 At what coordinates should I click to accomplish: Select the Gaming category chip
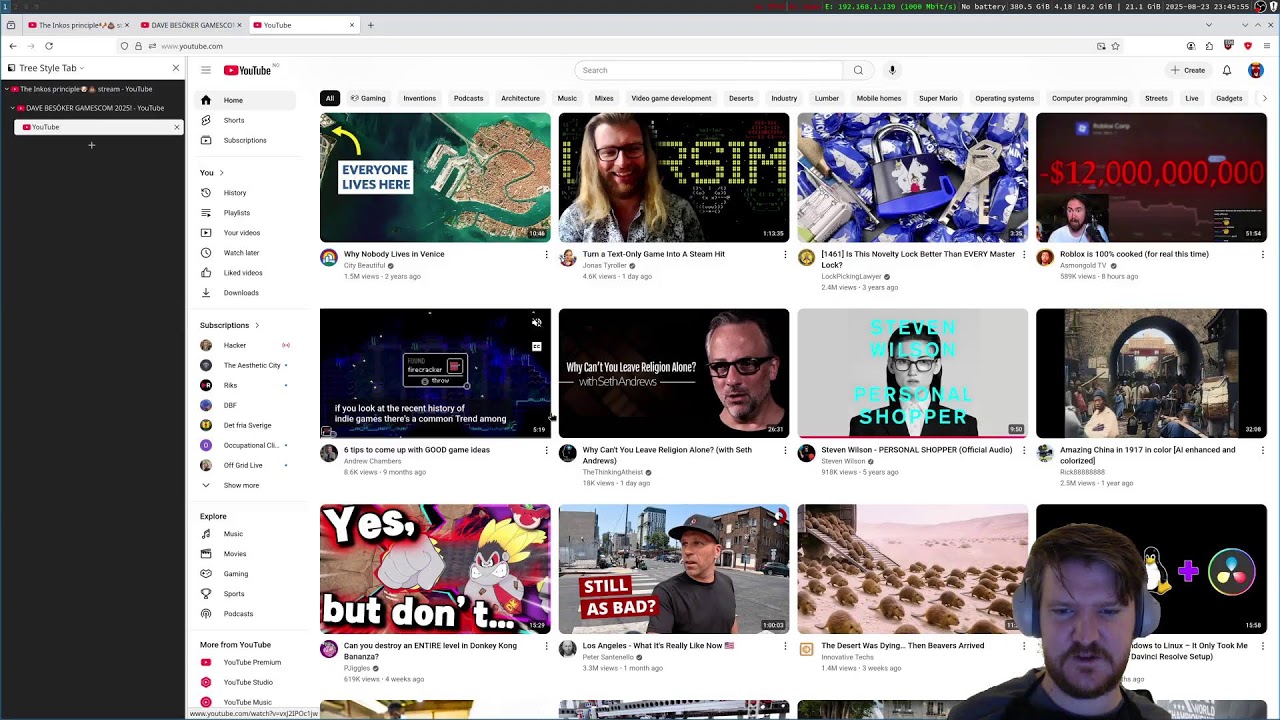point(368,98)
